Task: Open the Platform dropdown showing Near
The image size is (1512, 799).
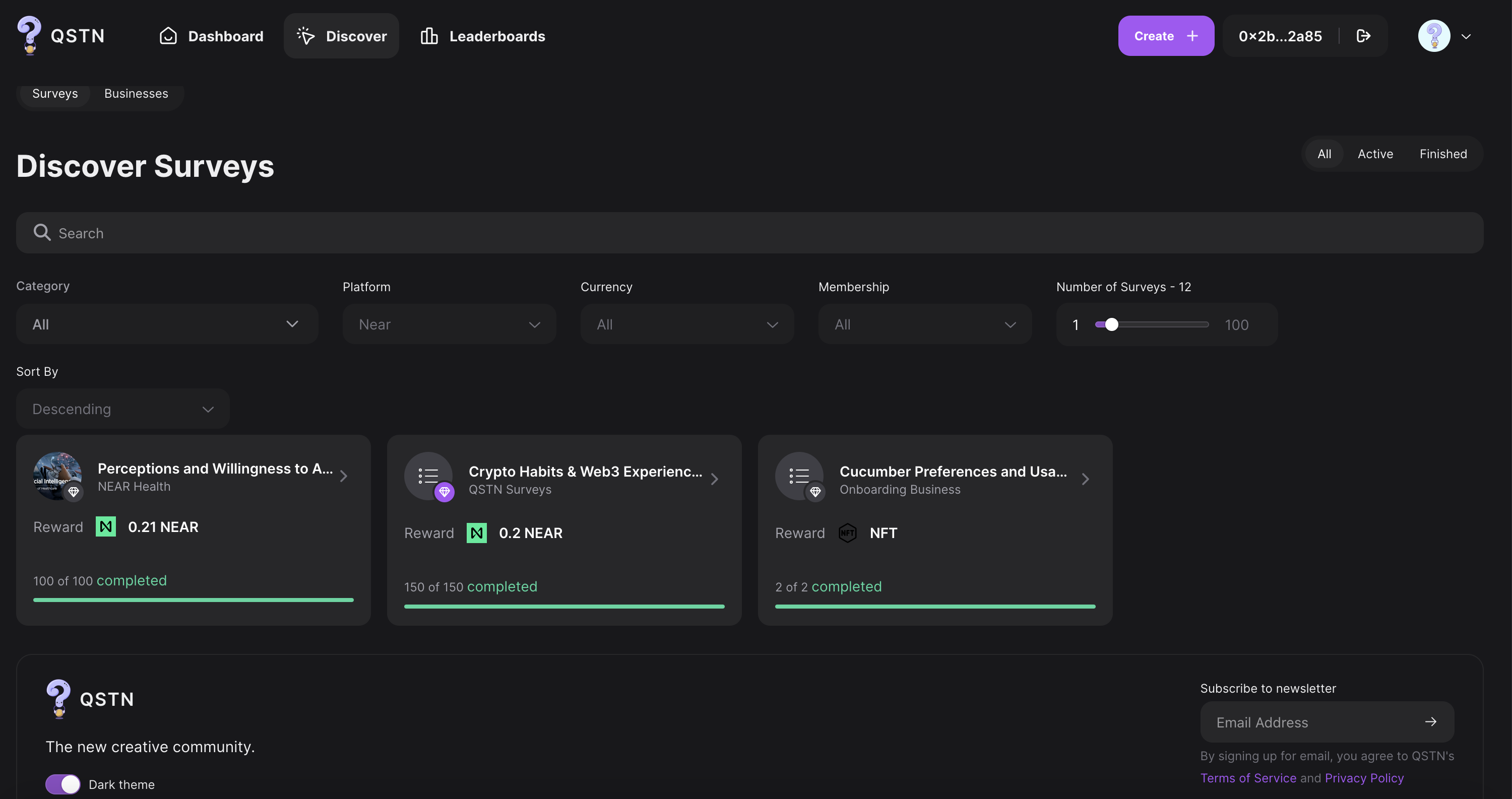Action: pyautogui.click(x=449, y=324)
